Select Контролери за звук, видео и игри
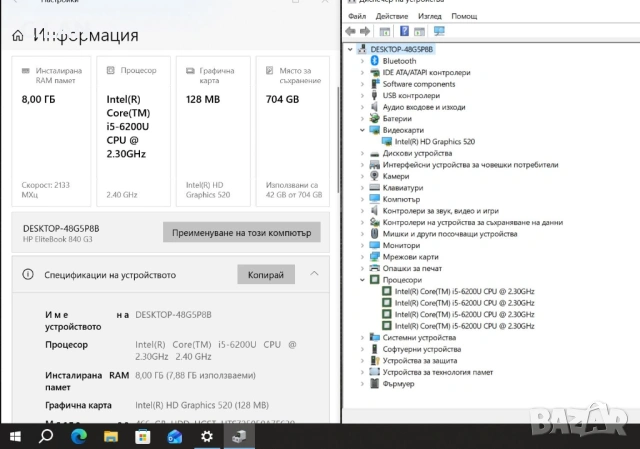 click(440, 211)
